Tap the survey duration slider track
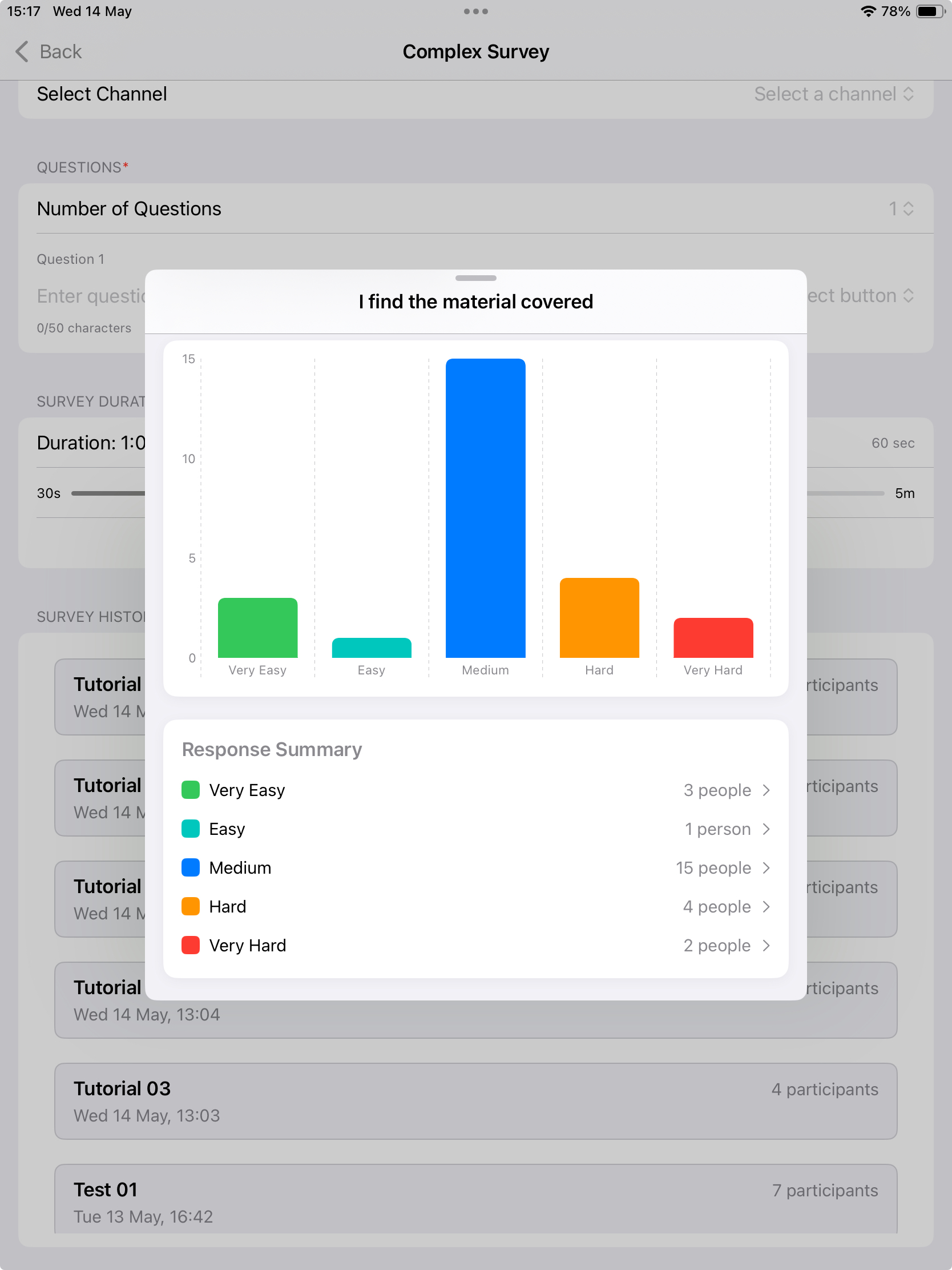The height and width of the screenshot is (1270, 952). pos(108,493)
